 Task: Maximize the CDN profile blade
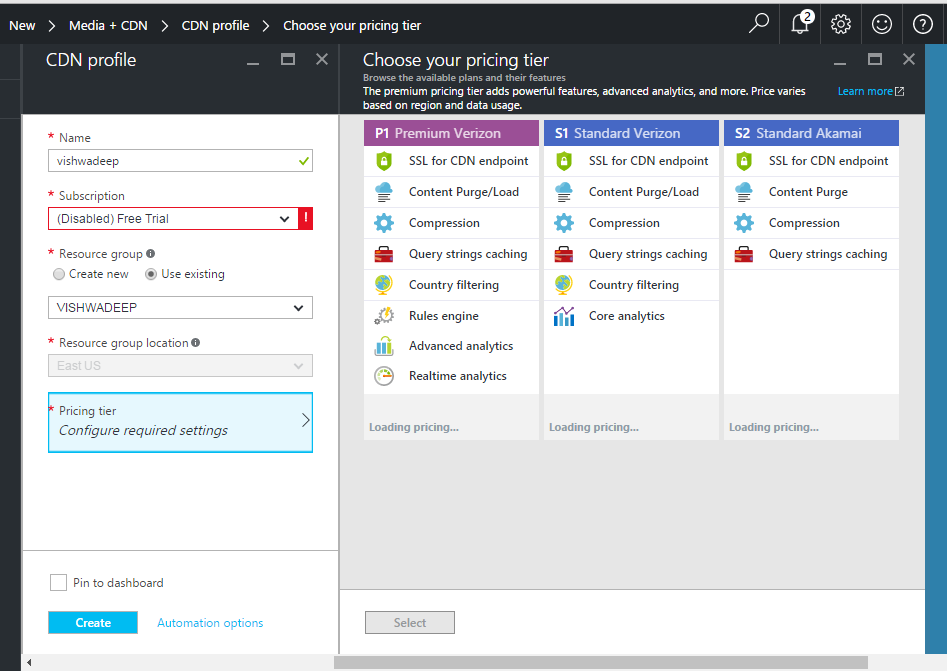[x=288, y=59]
